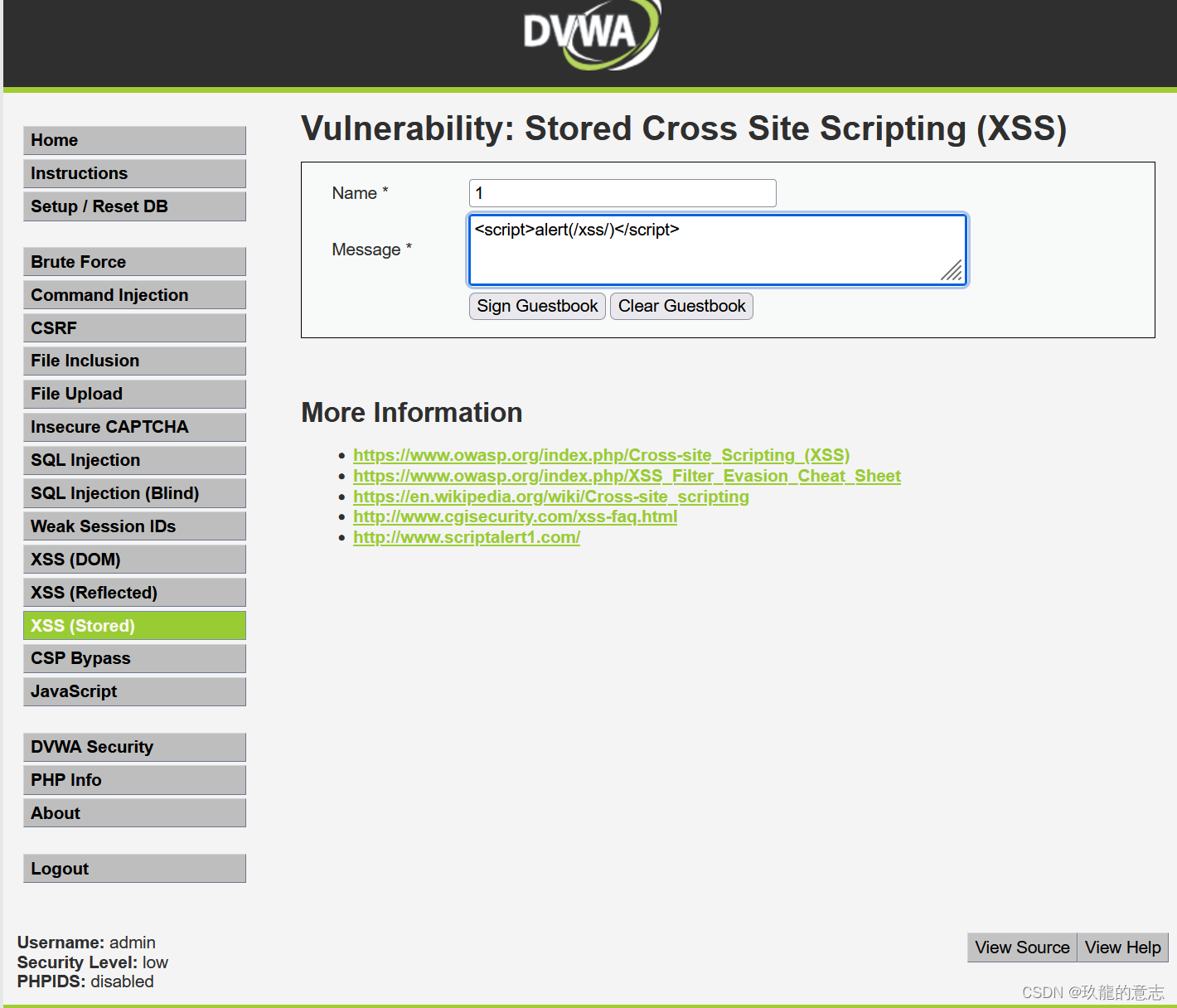Click the Message * label
The height and width of the screenshot is (1008, 1177).
[x=371, y=250]
